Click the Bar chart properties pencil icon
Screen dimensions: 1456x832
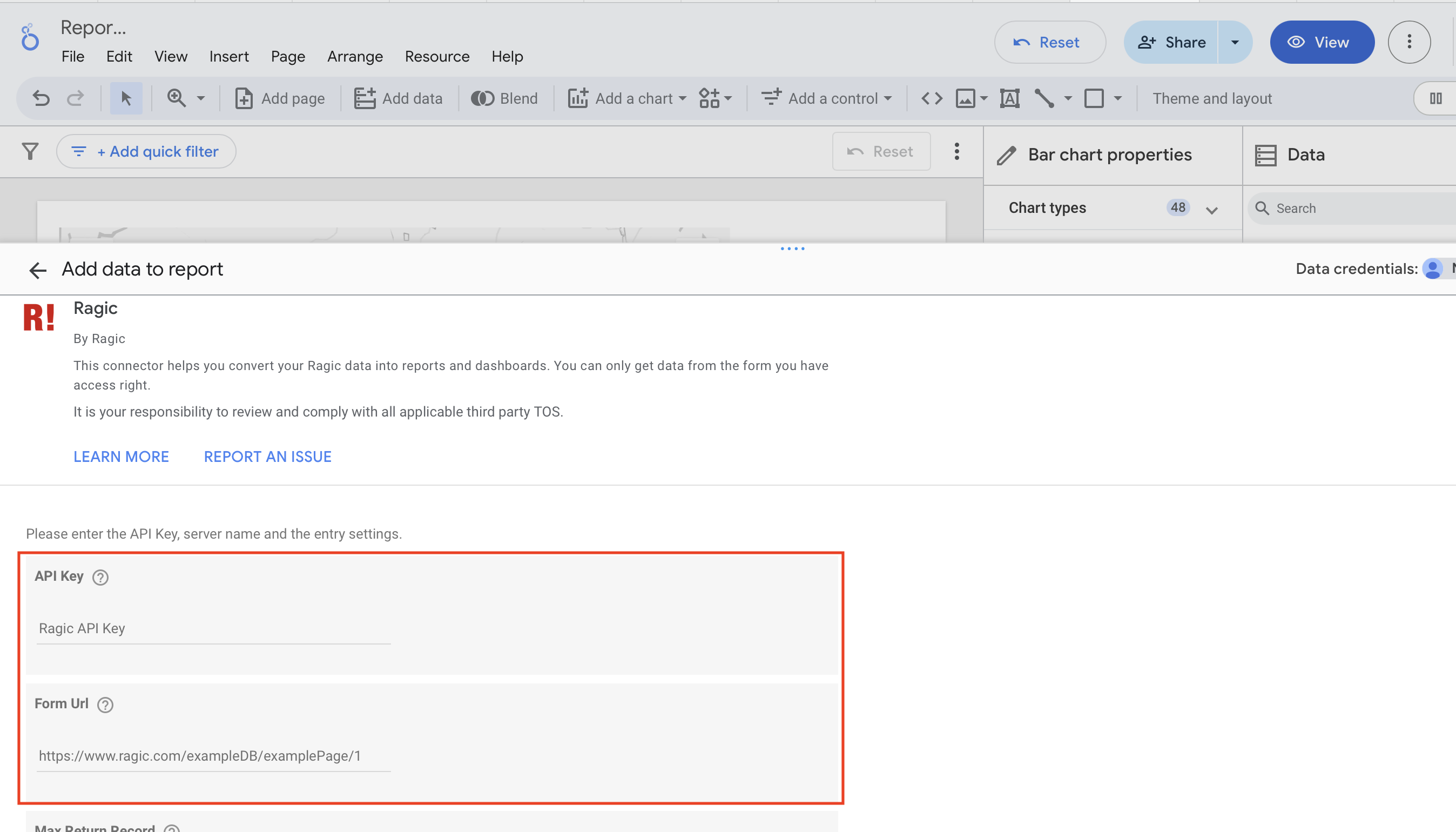coord(1007,155)
